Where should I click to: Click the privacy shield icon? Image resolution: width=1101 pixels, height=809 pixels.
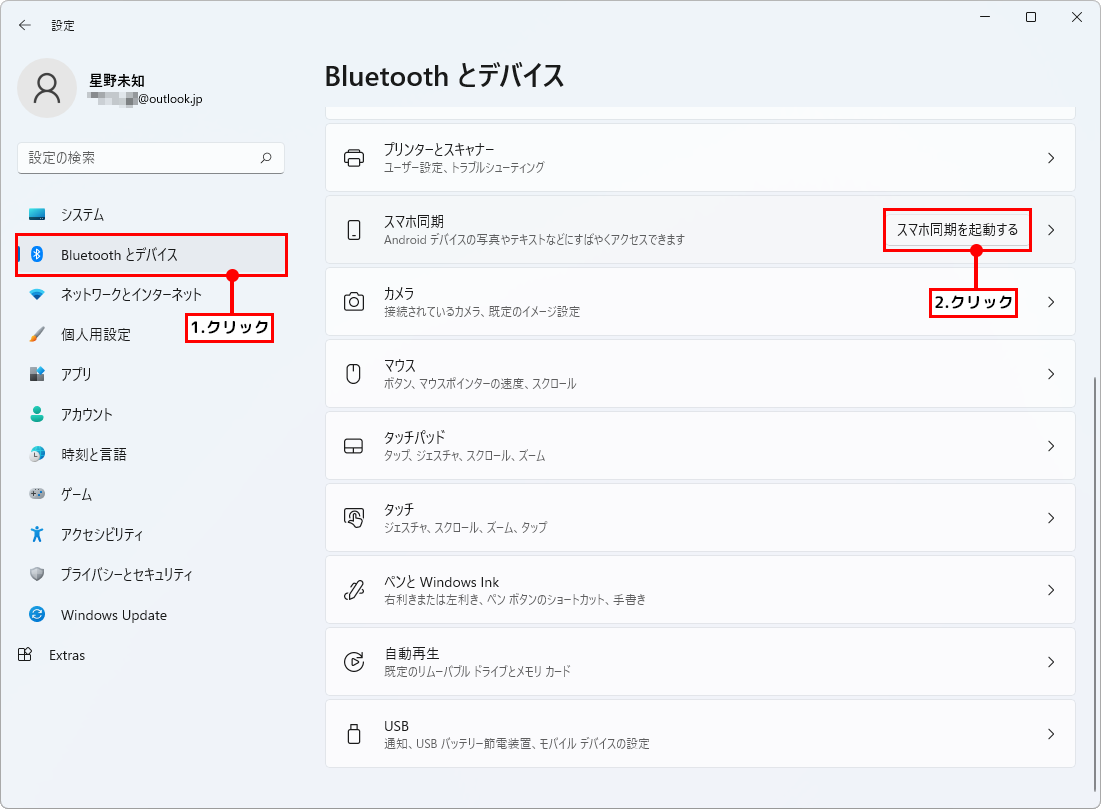(37, 574)
